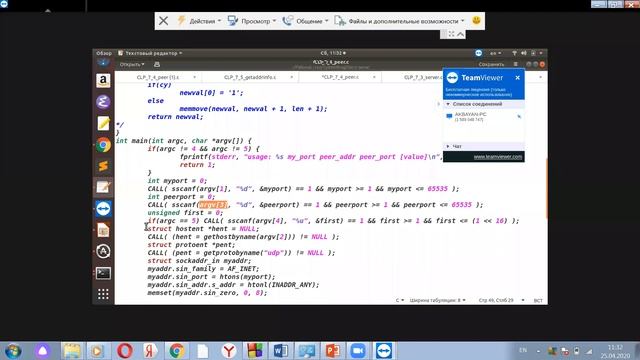Click Открыть button in text editor

coord(132,64)
